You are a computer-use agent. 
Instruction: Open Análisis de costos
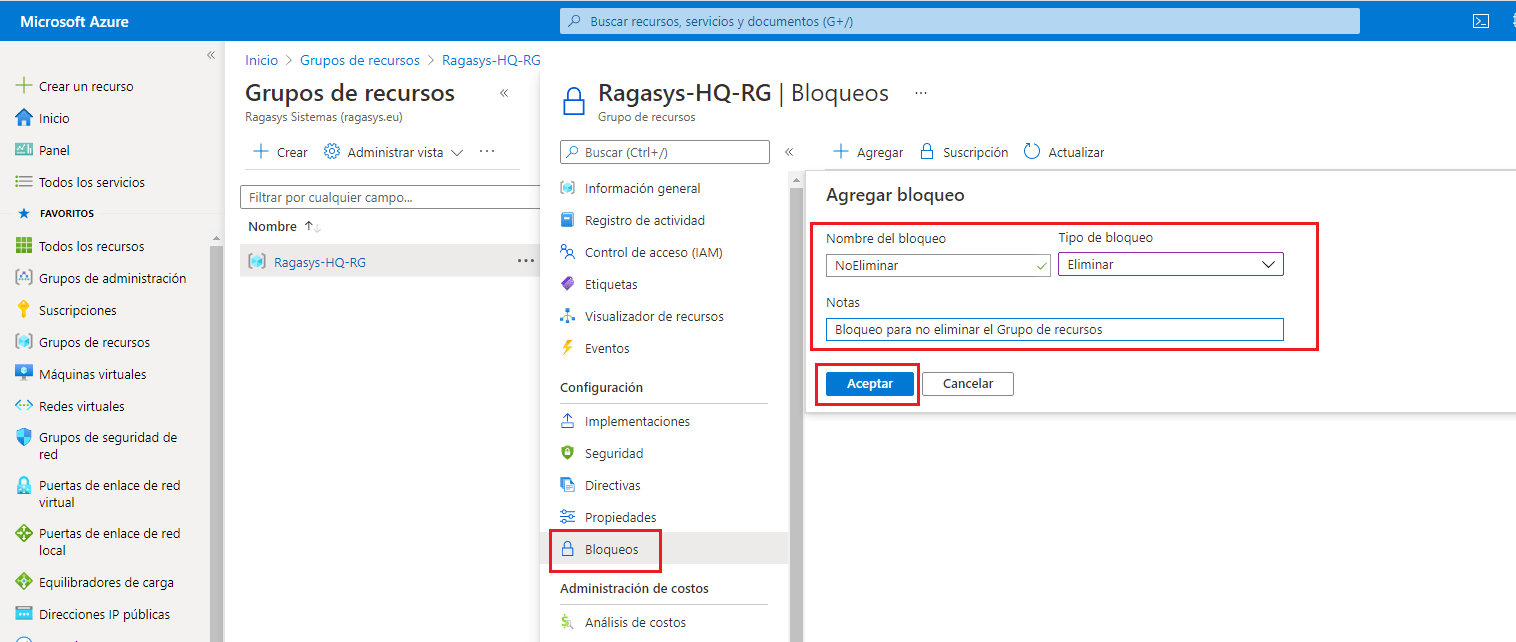click(623, 622)
